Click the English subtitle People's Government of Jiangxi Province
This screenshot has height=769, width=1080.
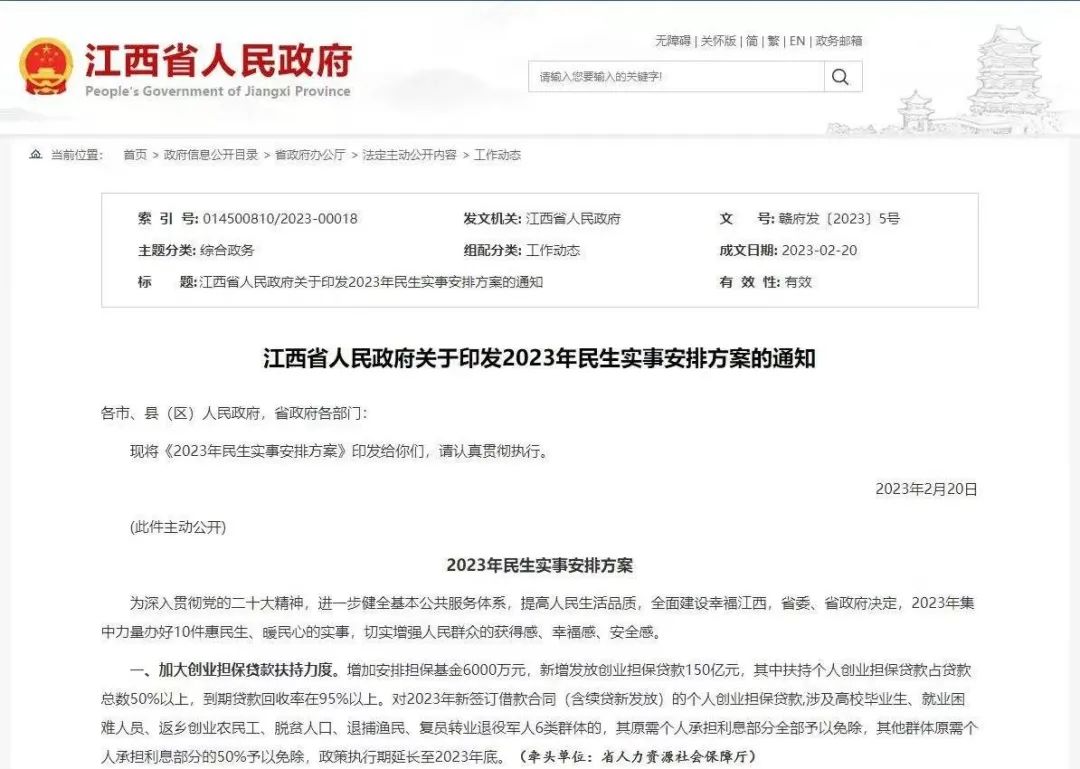tap(218, 91)
